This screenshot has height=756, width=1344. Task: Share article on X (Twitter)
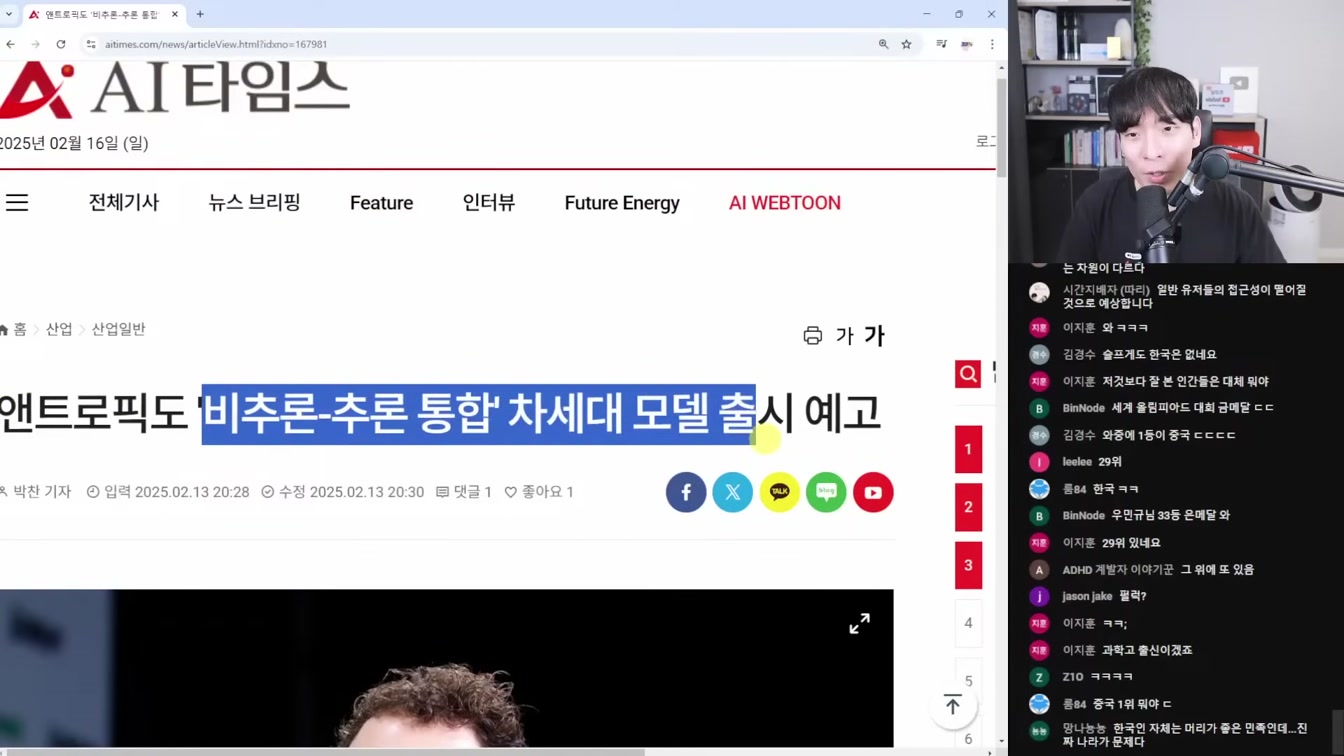733,492
